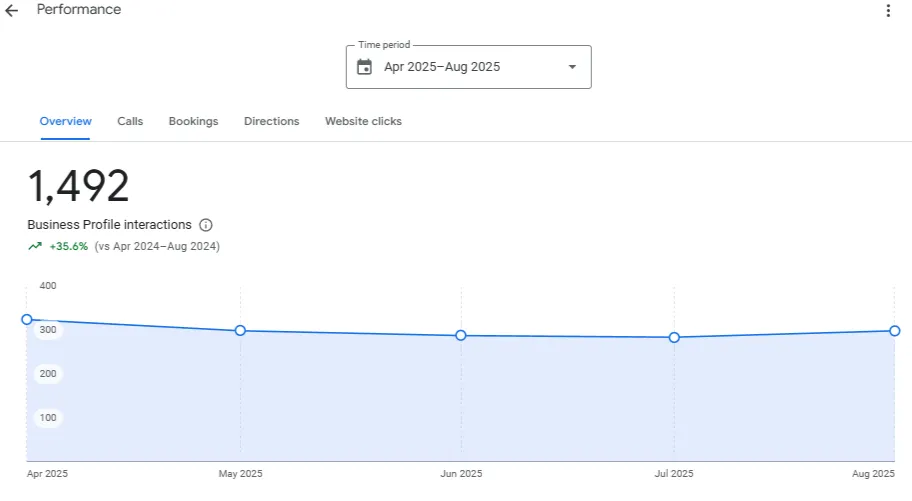Image resolution: width=912 pixels, height=501 pixels.
Task: Open the Calls tab
Action: (x=130, y=121)
